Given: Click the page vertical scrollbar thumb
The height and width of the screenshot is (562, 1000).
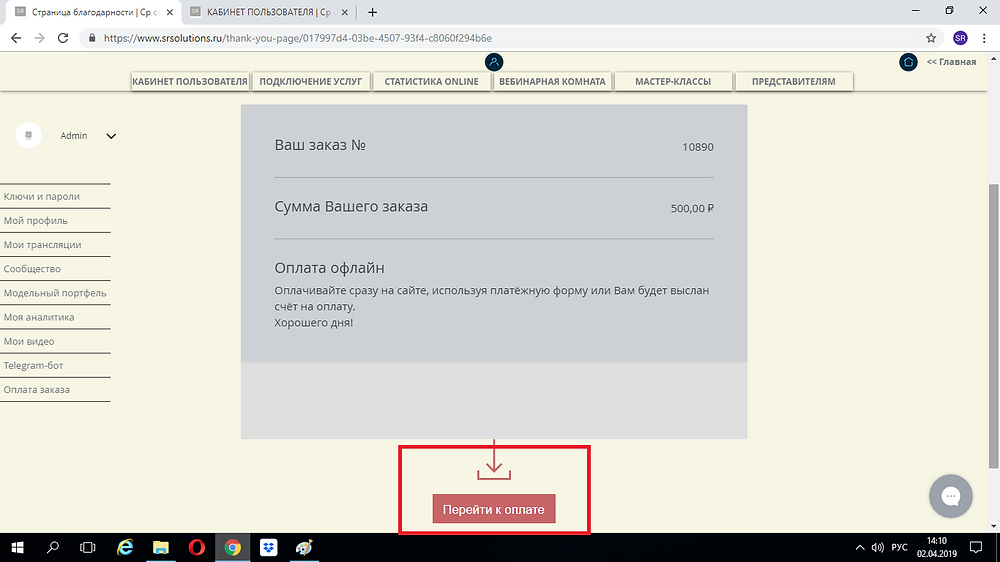Looking at the screenshot, I should point(993,325).
